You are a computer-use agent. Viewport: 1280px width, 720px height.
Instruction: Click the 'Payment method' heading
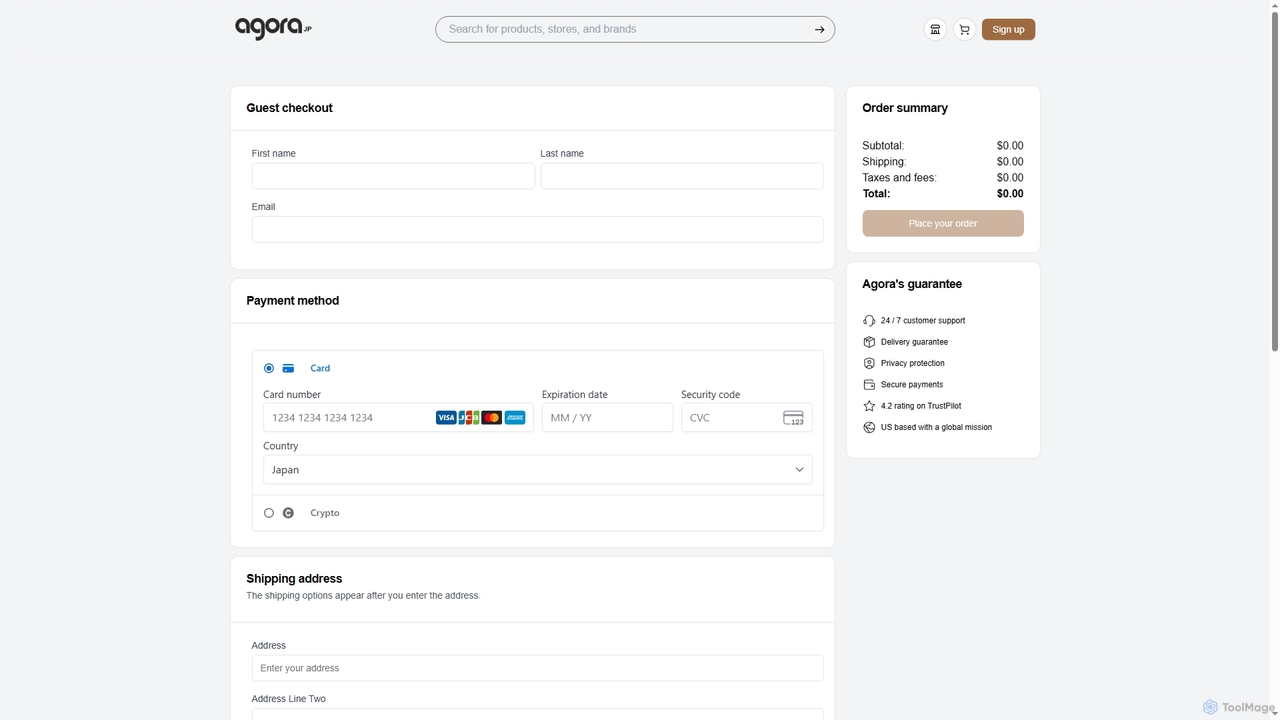[x=292, y=301]
